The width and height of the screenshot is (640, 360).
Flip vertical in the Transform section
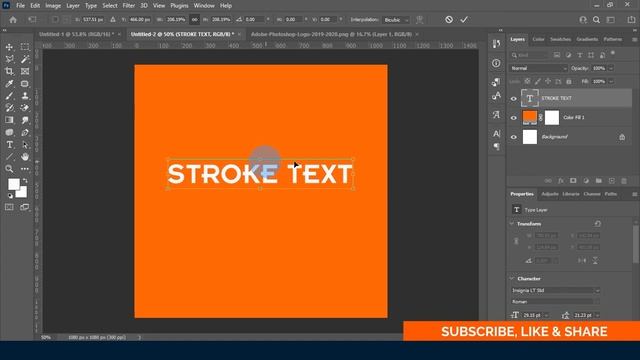596,260
